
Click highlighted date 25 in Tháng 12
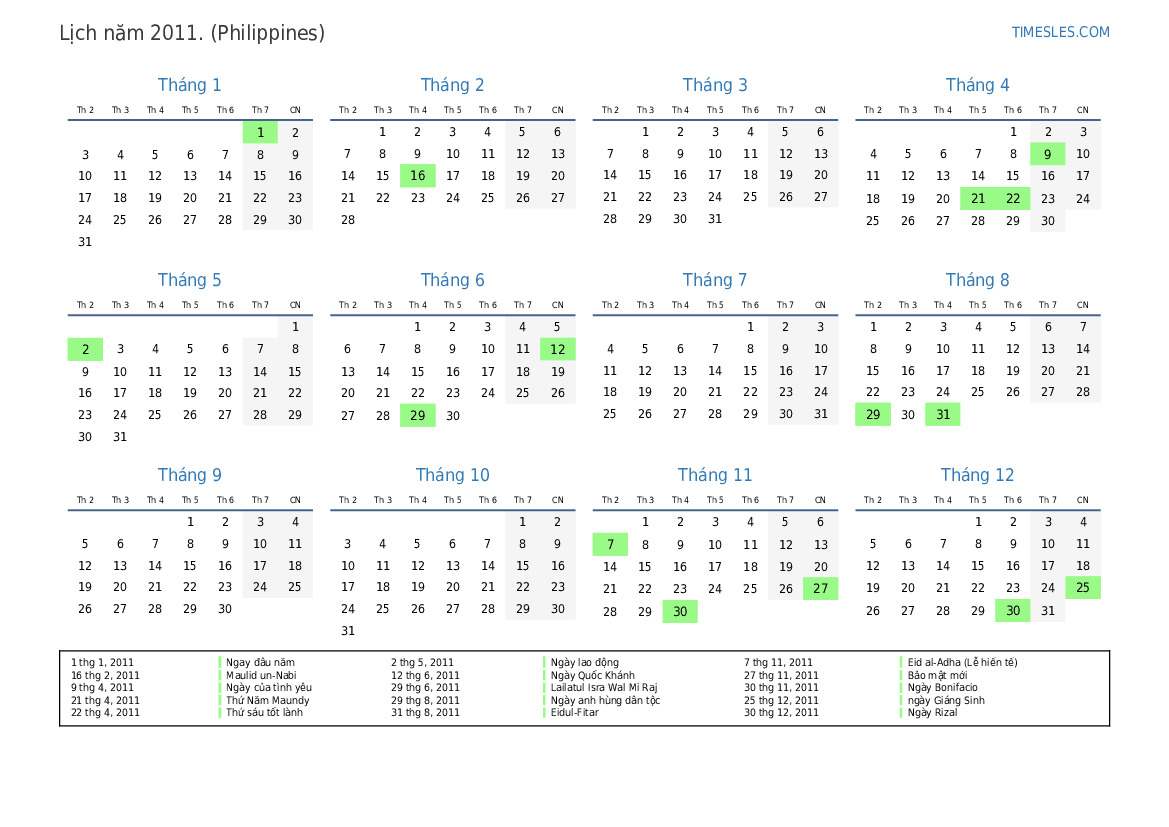pos(1083,588)
